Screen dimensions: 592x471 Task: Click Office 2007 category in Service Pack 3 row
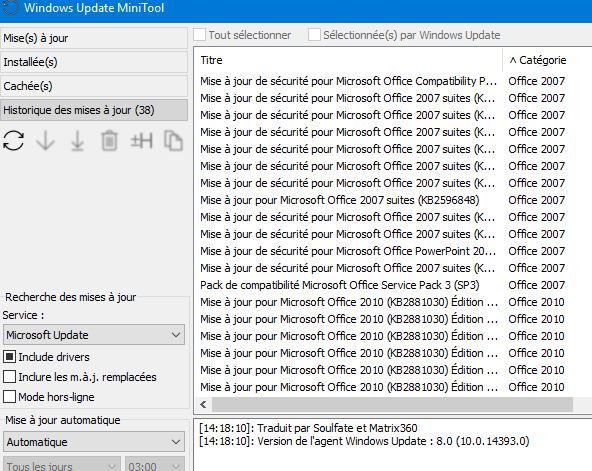pyautogui.click(x=536, y=285)
